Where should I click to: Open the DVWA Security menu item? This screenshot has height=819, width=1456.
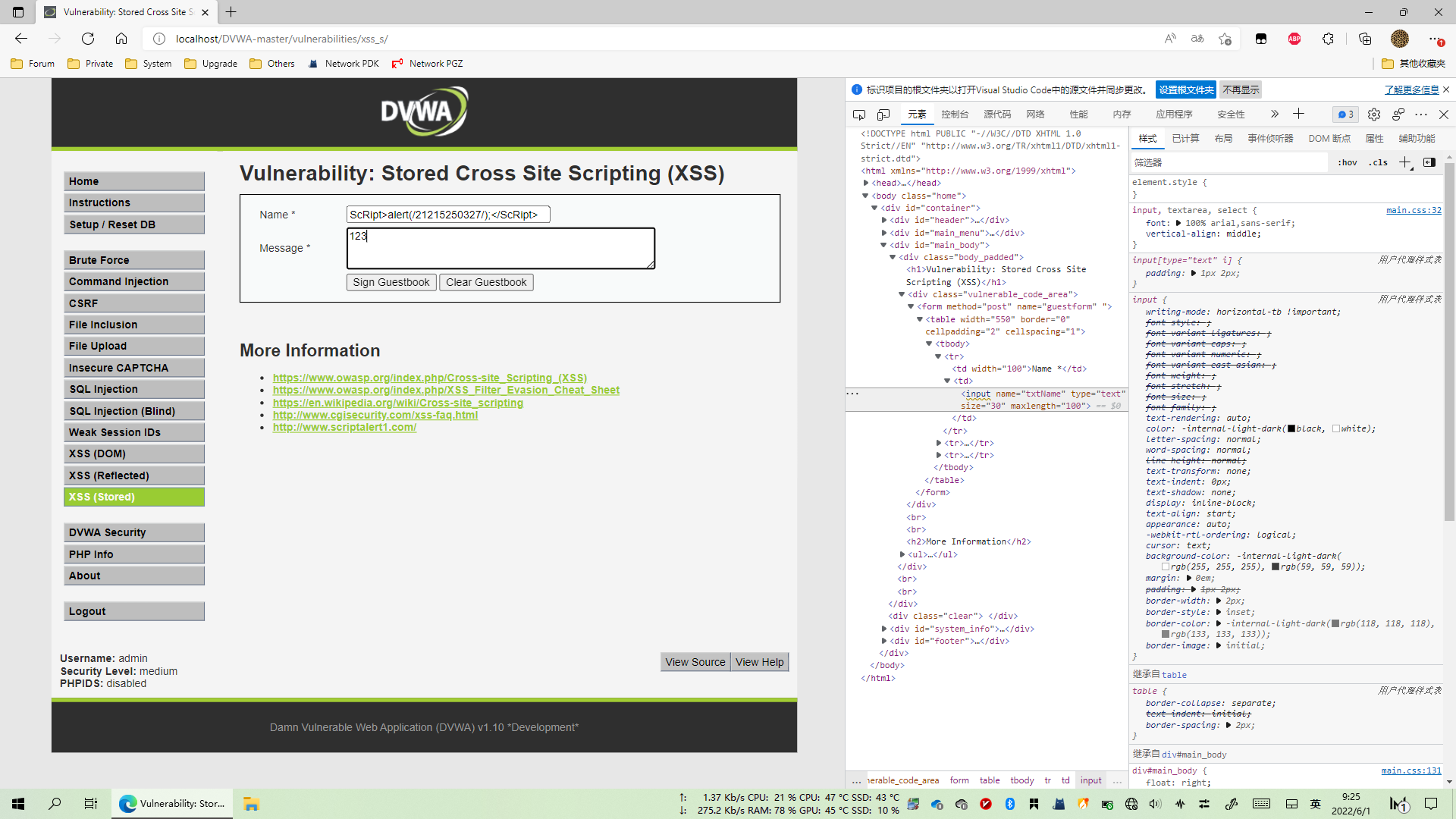tap(134, 532)
